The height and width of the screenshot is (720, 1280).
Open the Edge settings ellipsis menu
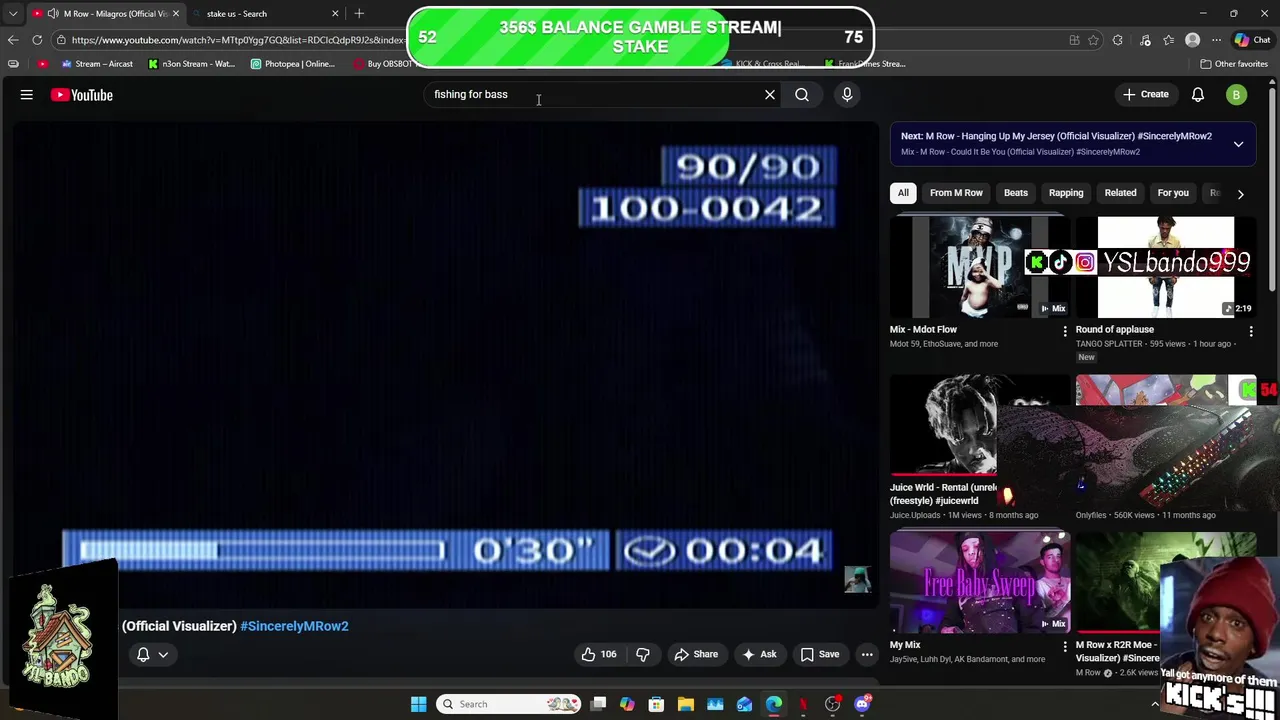click(1216, 40)
